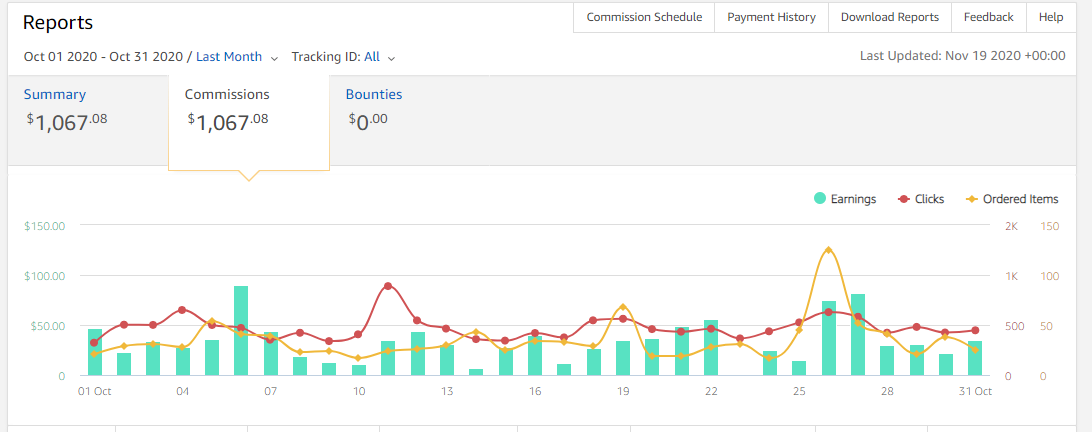This screenshot has width=1092, height=432.
Task: Open the Commission Schedule page
Action: [644, 17]
